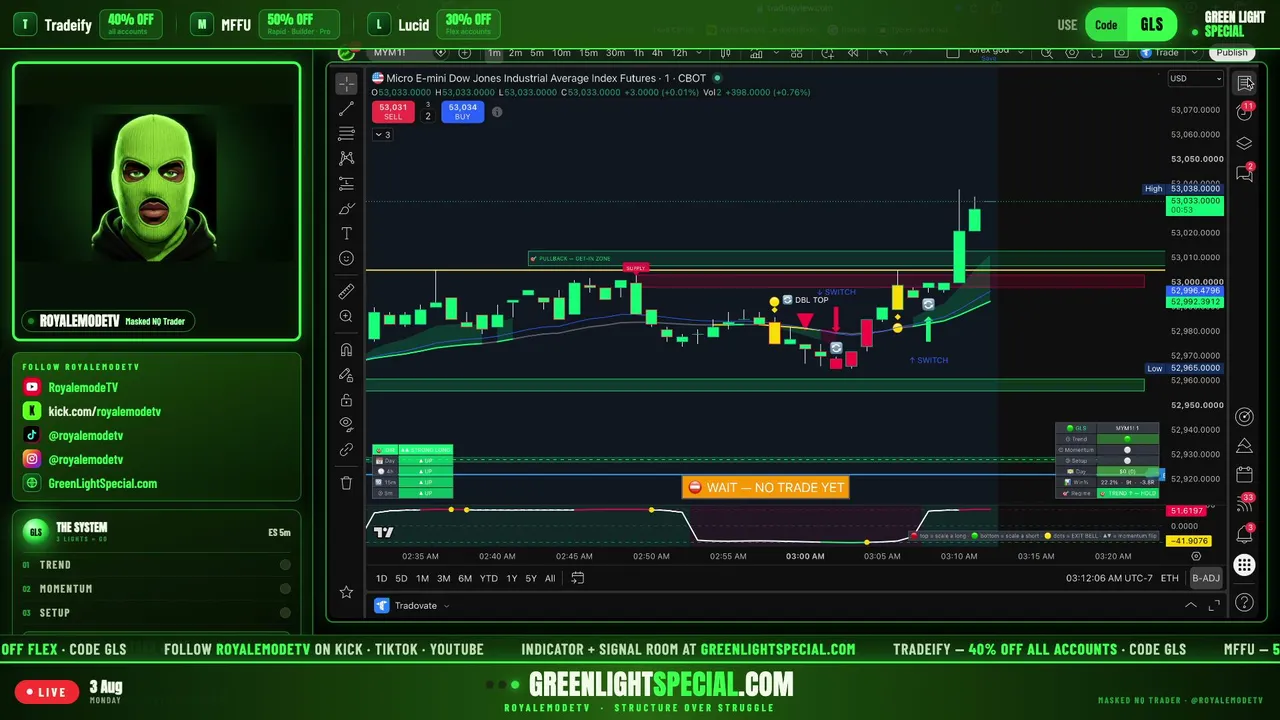Viewport: 1280px width, 720px height.
Task: Click the Publish button
Action: point(1231,53)
